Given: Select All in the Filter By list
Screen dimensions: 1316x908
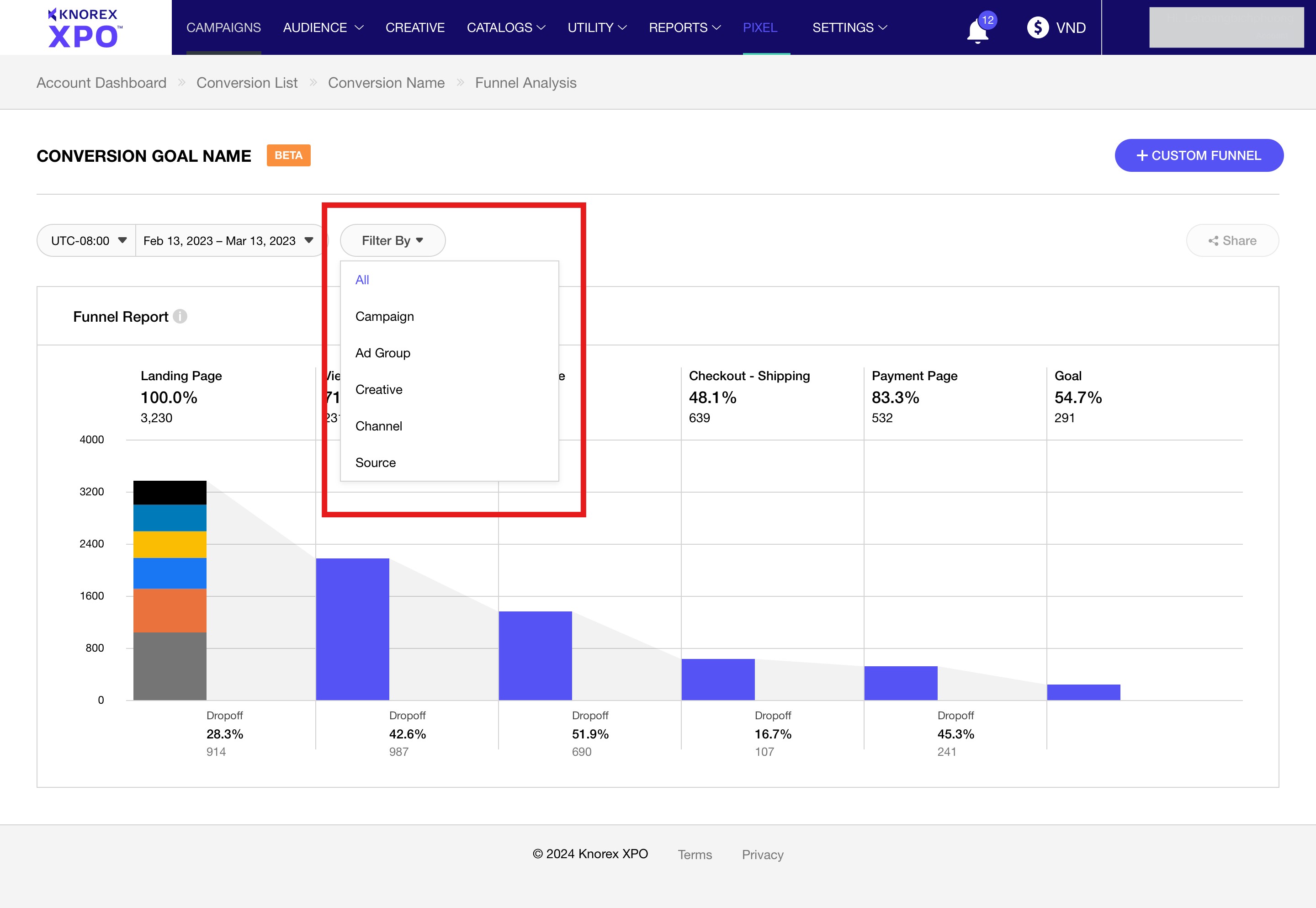Looking at the screenshot, I should coord(362,279).
